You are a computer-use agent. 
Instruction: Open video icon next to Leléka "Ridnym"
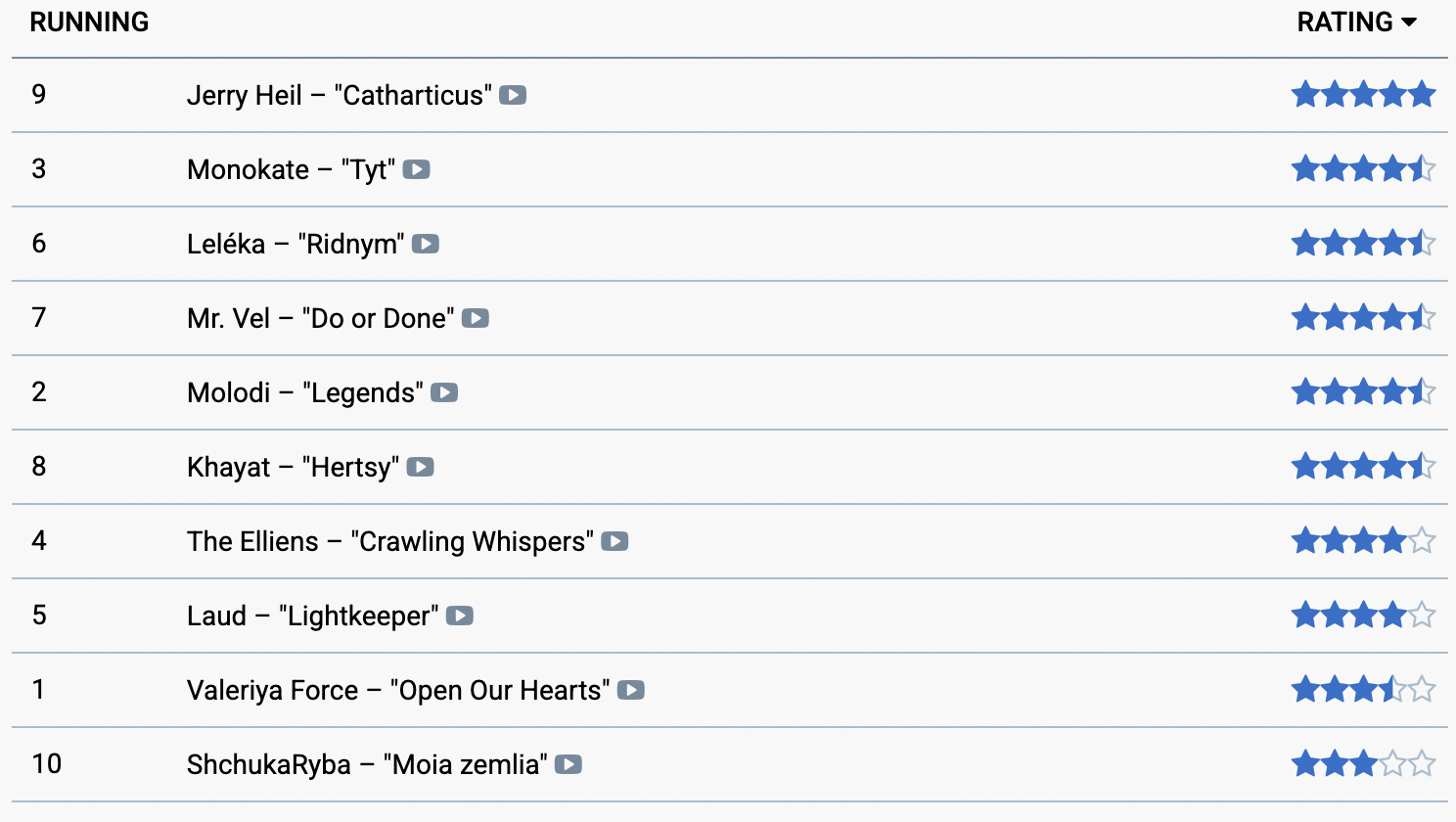[425, 244]
